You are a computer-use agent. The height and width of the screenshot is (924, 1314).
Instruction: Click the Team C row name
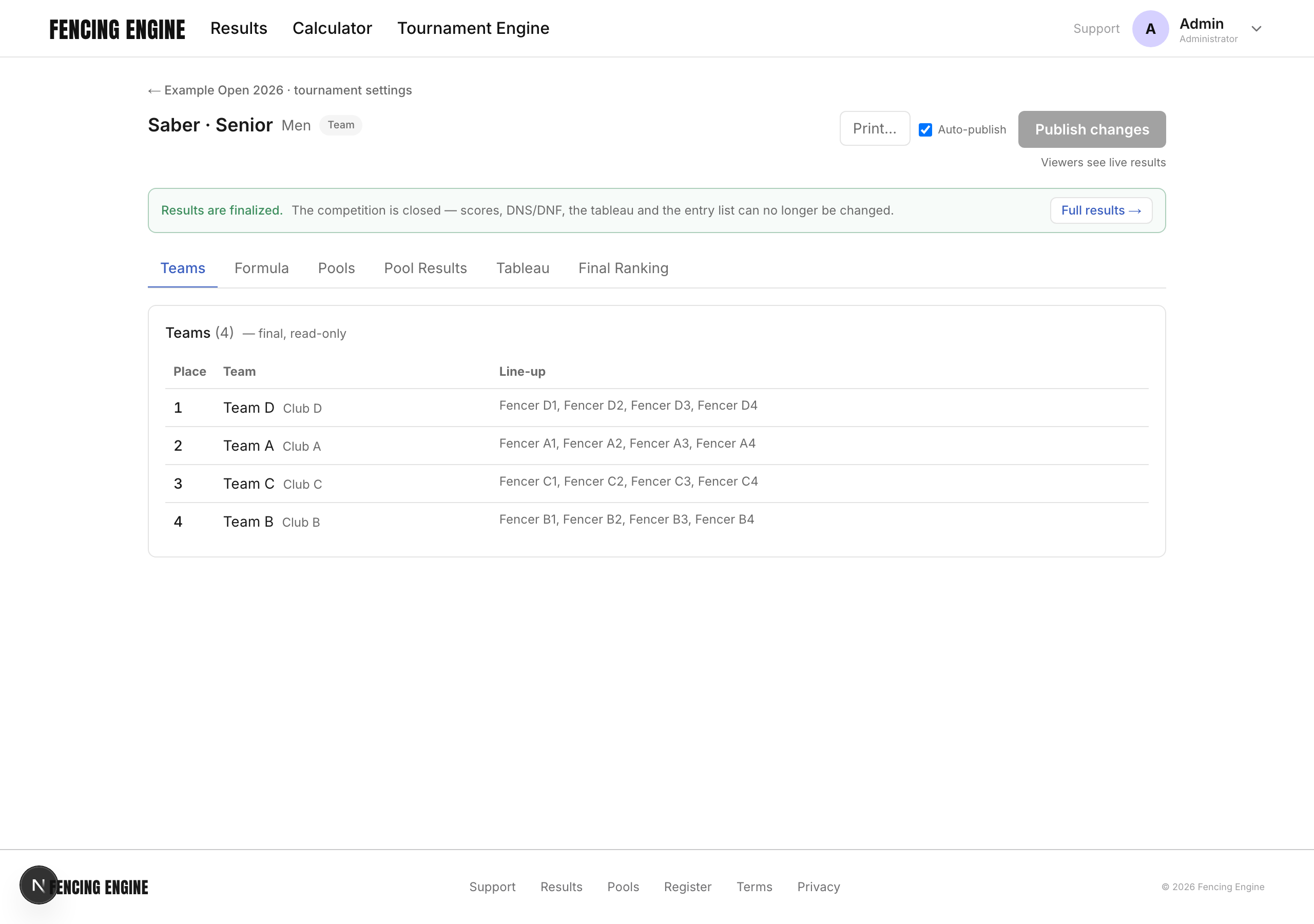[x=248, y=484]
